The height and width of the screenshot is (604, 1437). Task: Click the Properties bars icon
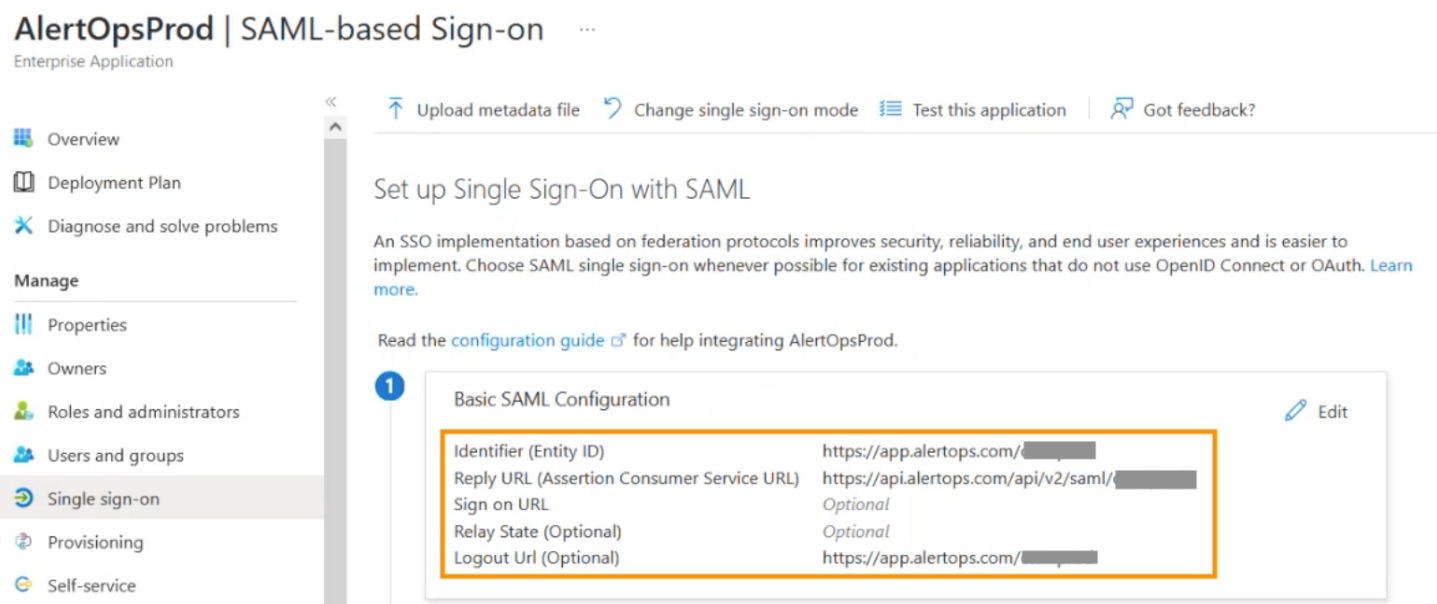pyautogui.click(x=23, y=325)
